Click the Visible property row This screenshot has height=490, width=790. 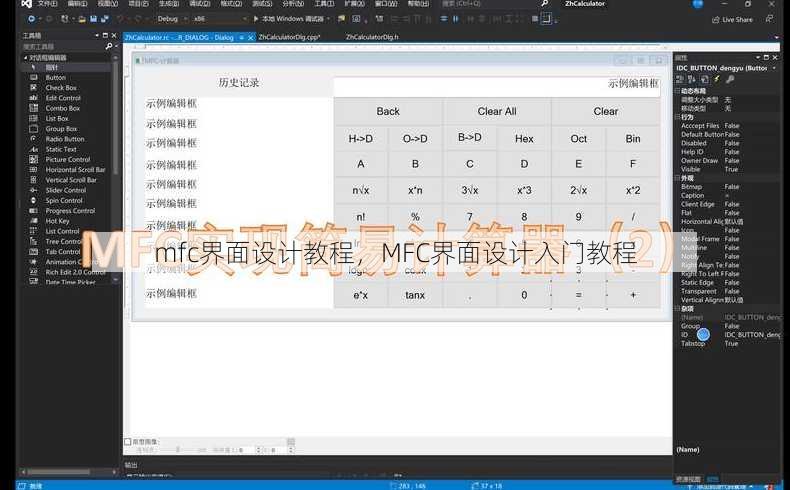coord(729,169)
